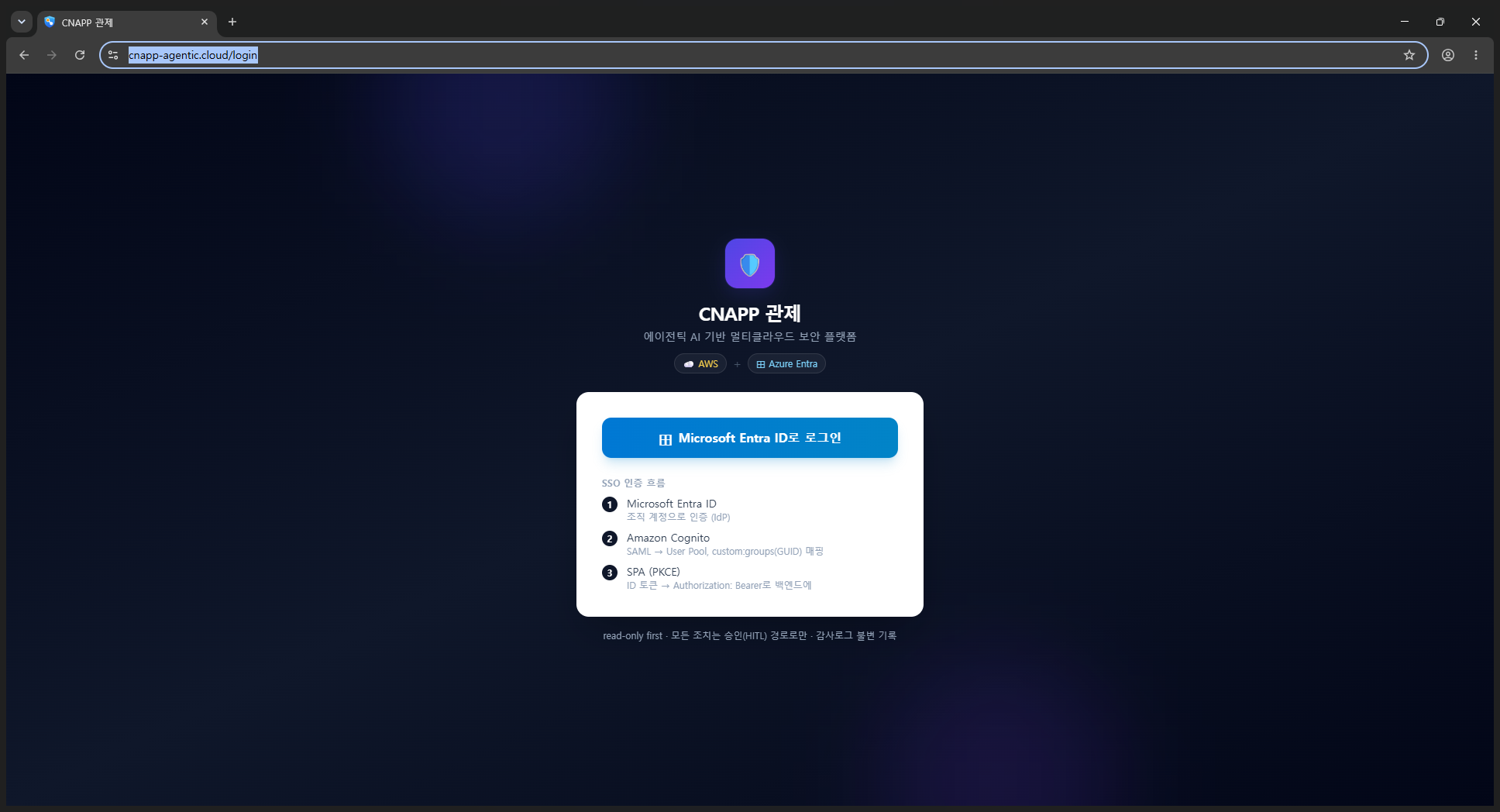Click the address bar URL field
This screenshot has width=1500, height=812.
[763, 55]
